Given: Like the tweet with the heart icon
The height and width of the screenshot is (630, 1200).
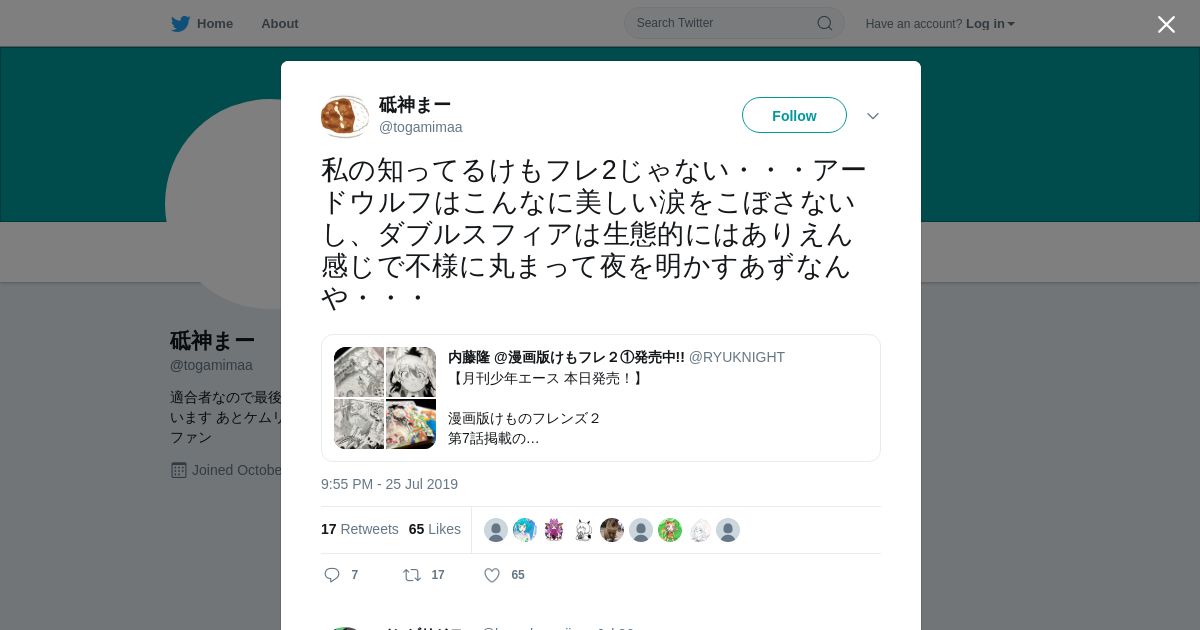Looking at the screenshot, I should click(492, 575).
